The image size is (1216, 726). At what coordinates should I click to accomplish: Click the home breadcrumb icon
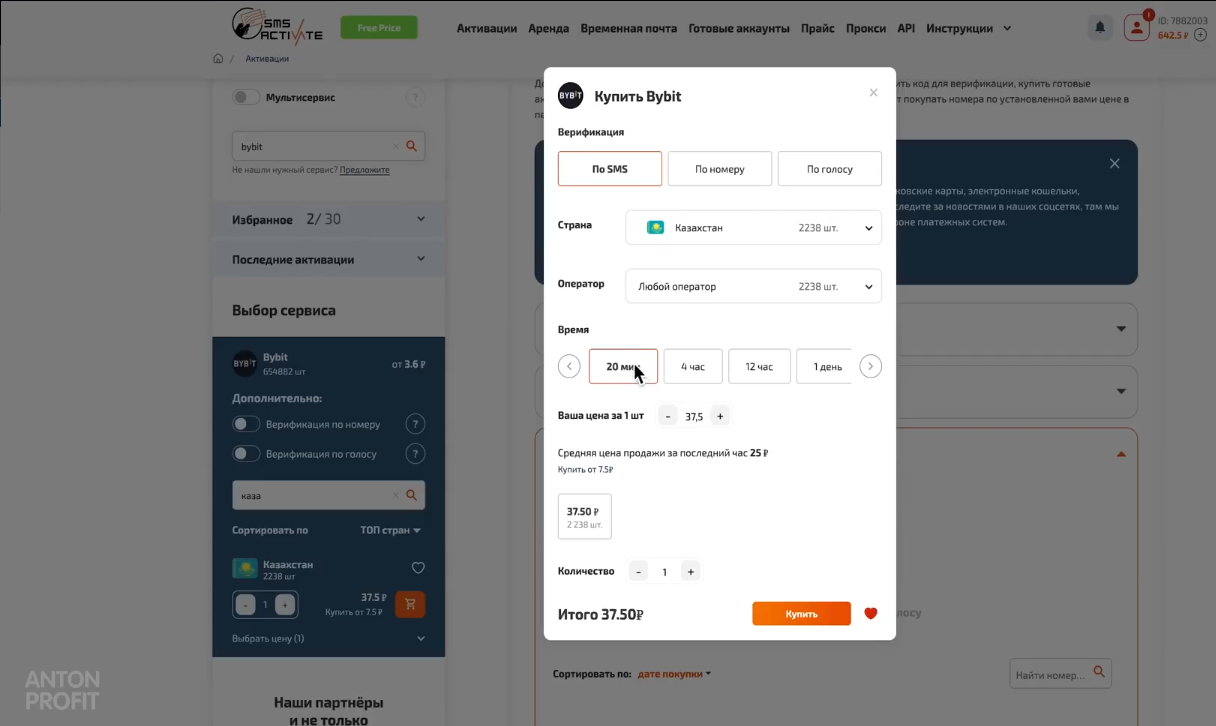pyautogui.click(x=218, y=59)
